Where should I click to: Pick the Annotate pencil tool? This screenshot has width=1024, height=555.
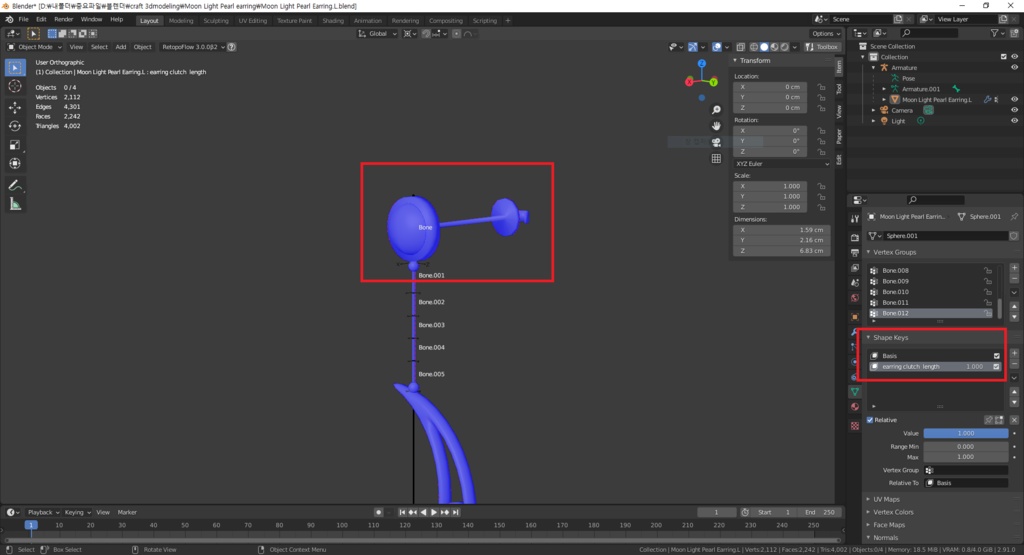click(15, 185)
